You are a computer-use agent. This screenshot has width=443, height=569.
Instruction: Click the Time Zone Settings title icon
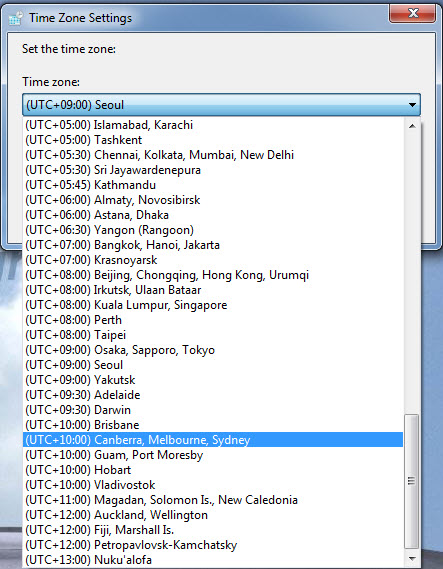[x=16, y=18]
